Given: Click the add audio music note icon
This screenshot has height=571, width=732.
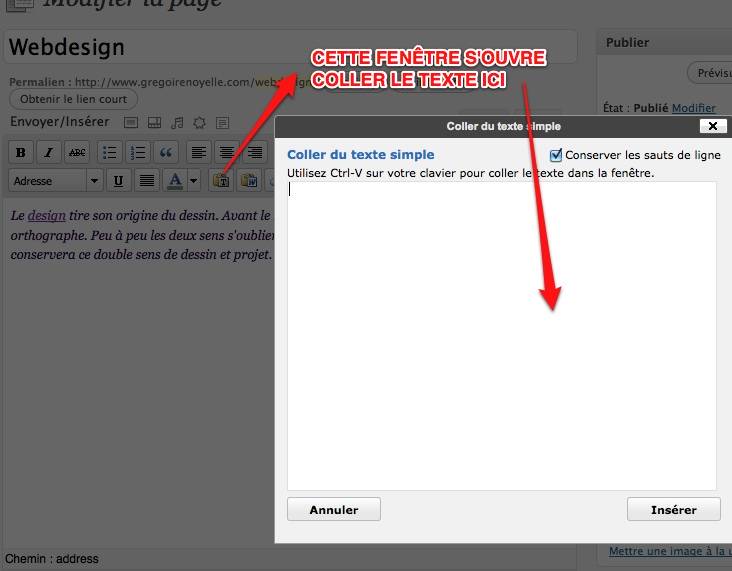Looking at the screenshot, I should pos(177,123).
